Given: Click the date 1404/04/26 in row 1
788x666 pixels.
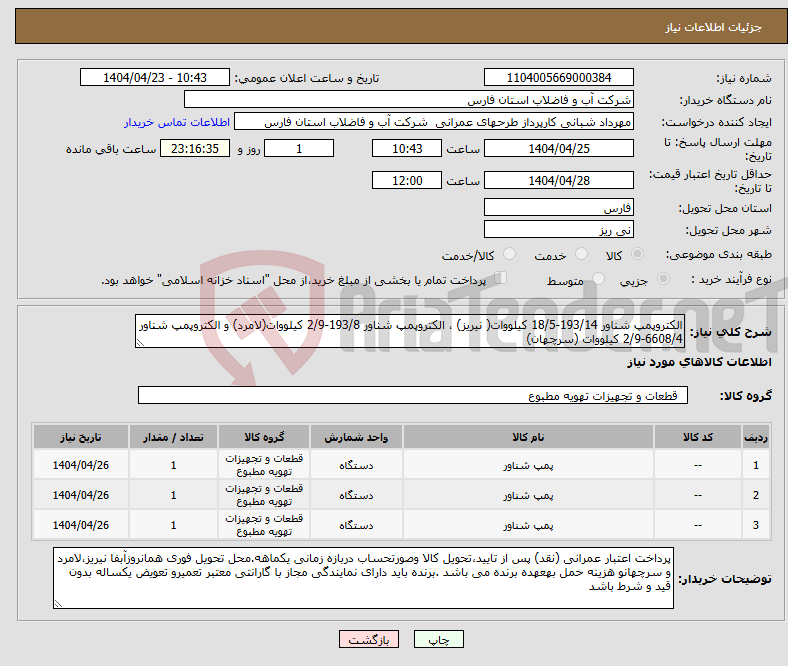Looking at the screenshot, I should pos(81,465).
